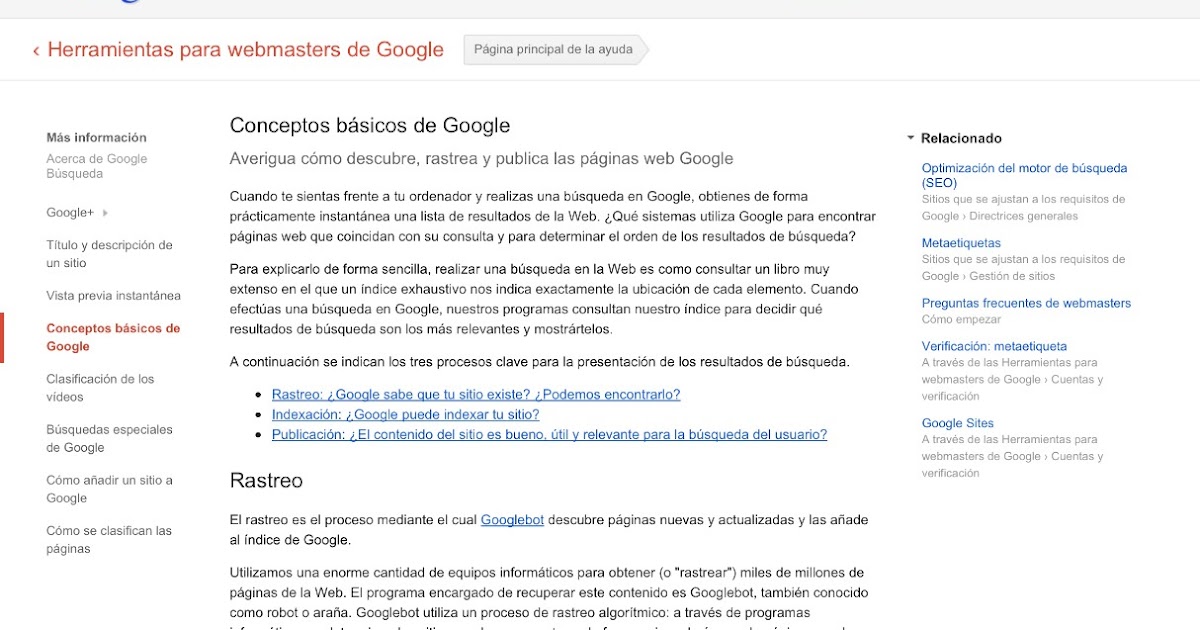Jump to Publicación section link
1200x630 pixels.
click(549, 435)
